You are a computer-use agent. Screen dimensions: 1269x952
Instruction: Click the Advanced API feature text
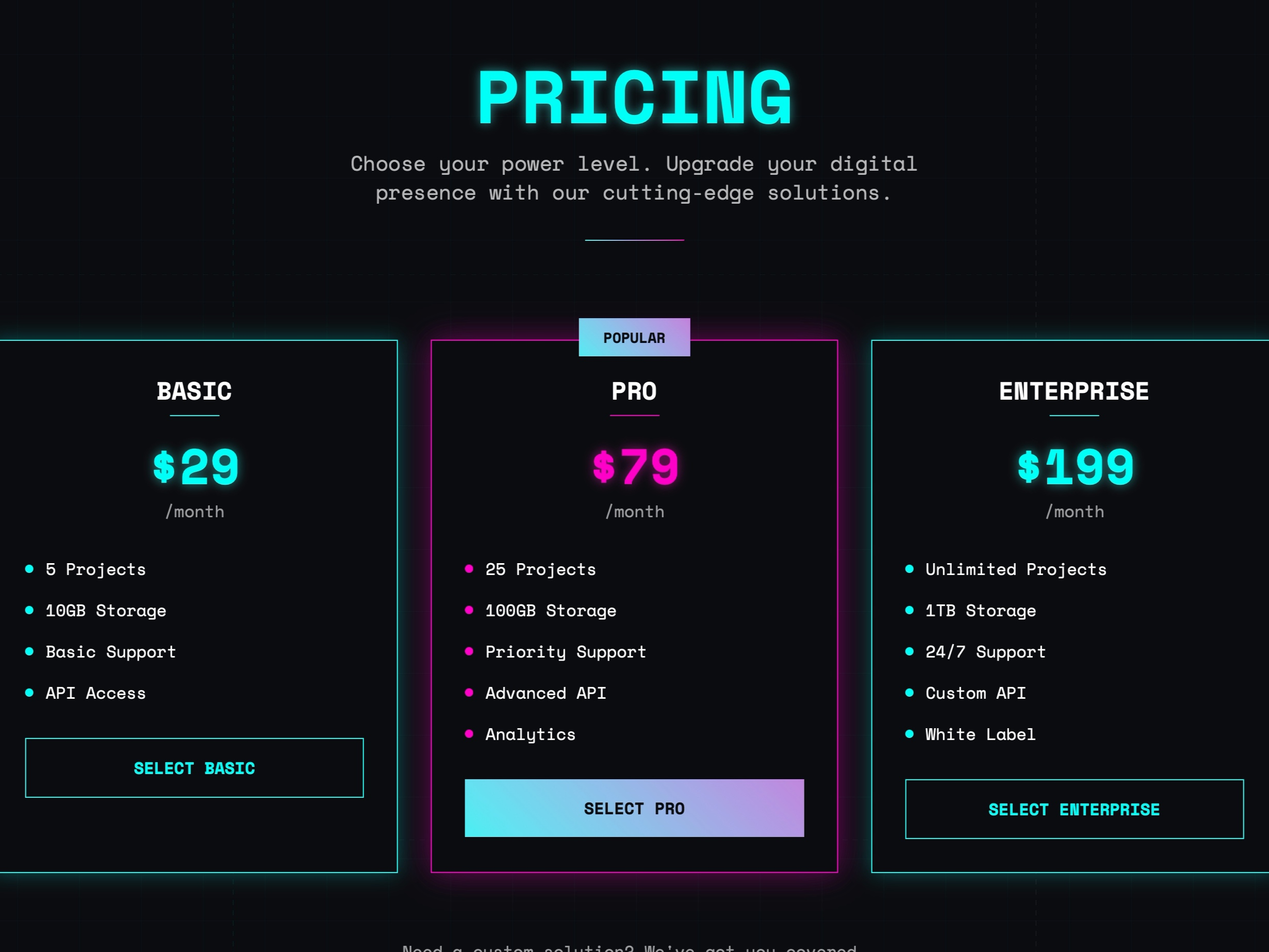[x=546, y=693]
